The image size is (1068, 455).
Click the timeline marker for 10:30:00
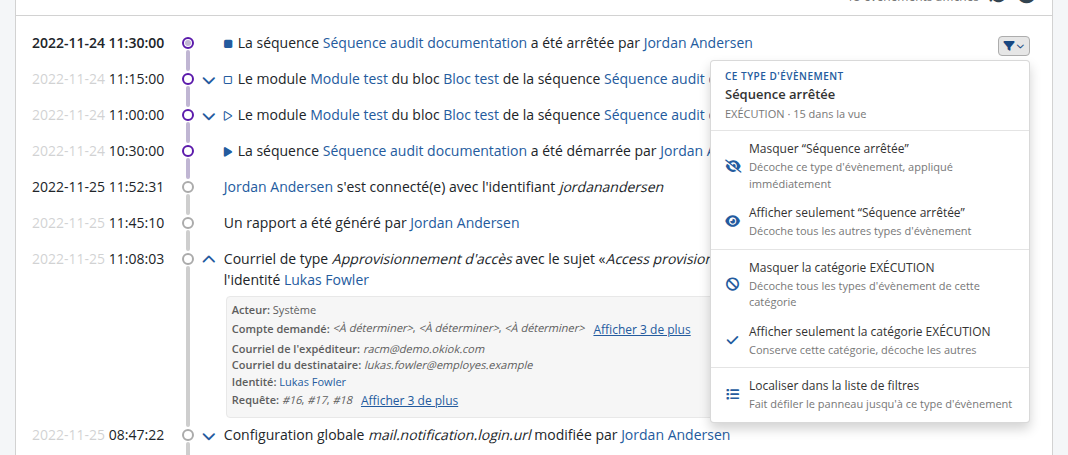click(x=189, y=151)
